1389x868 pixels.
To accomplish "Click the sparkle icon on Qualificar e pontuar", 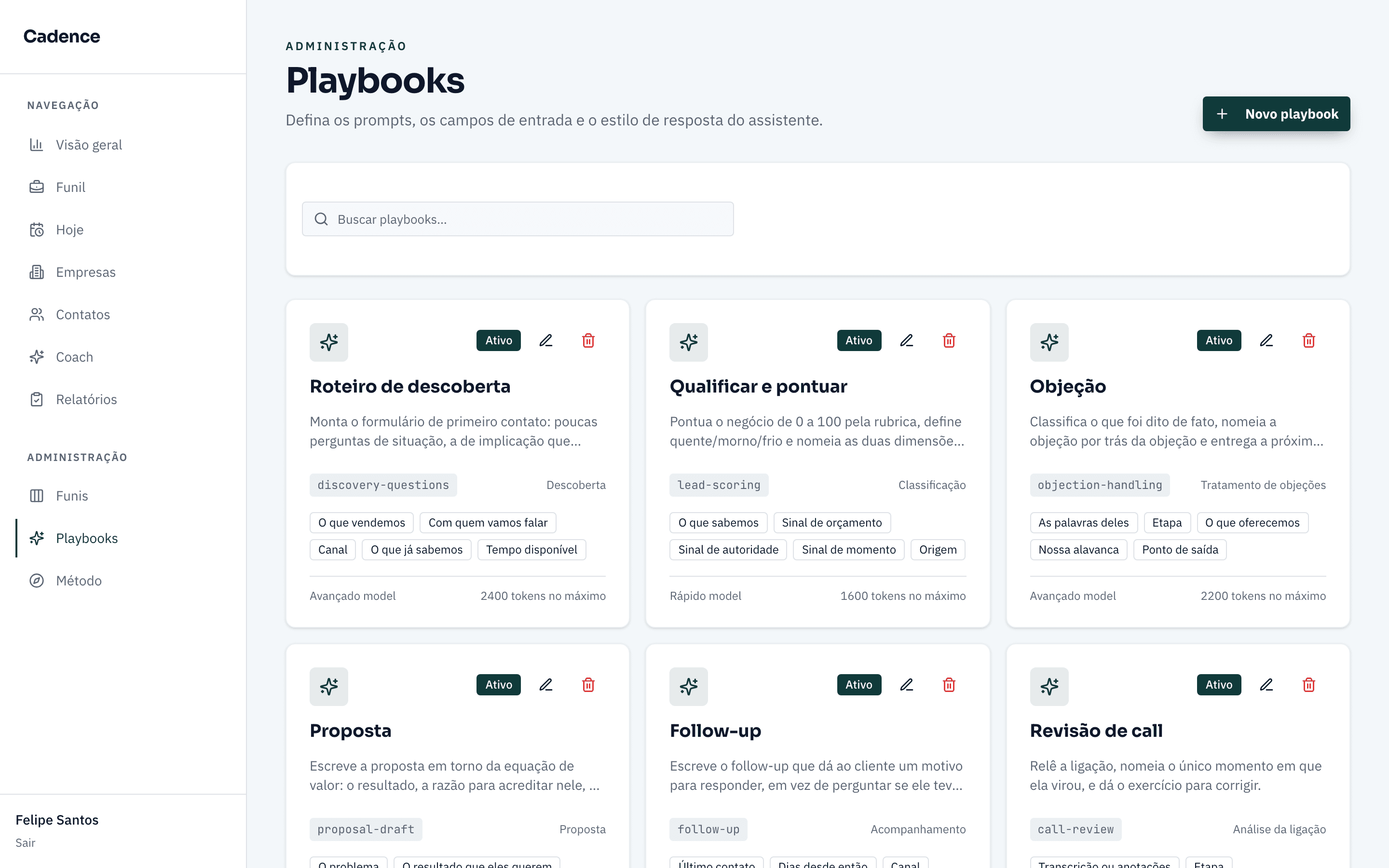I will [x=689, y=342].
